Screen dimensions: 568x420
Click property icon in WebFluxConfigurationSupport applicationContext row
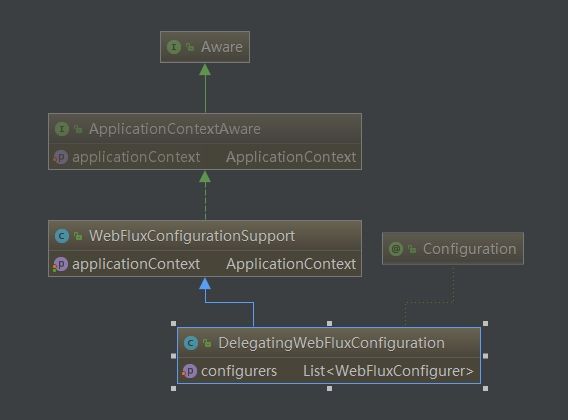point(60,264)
